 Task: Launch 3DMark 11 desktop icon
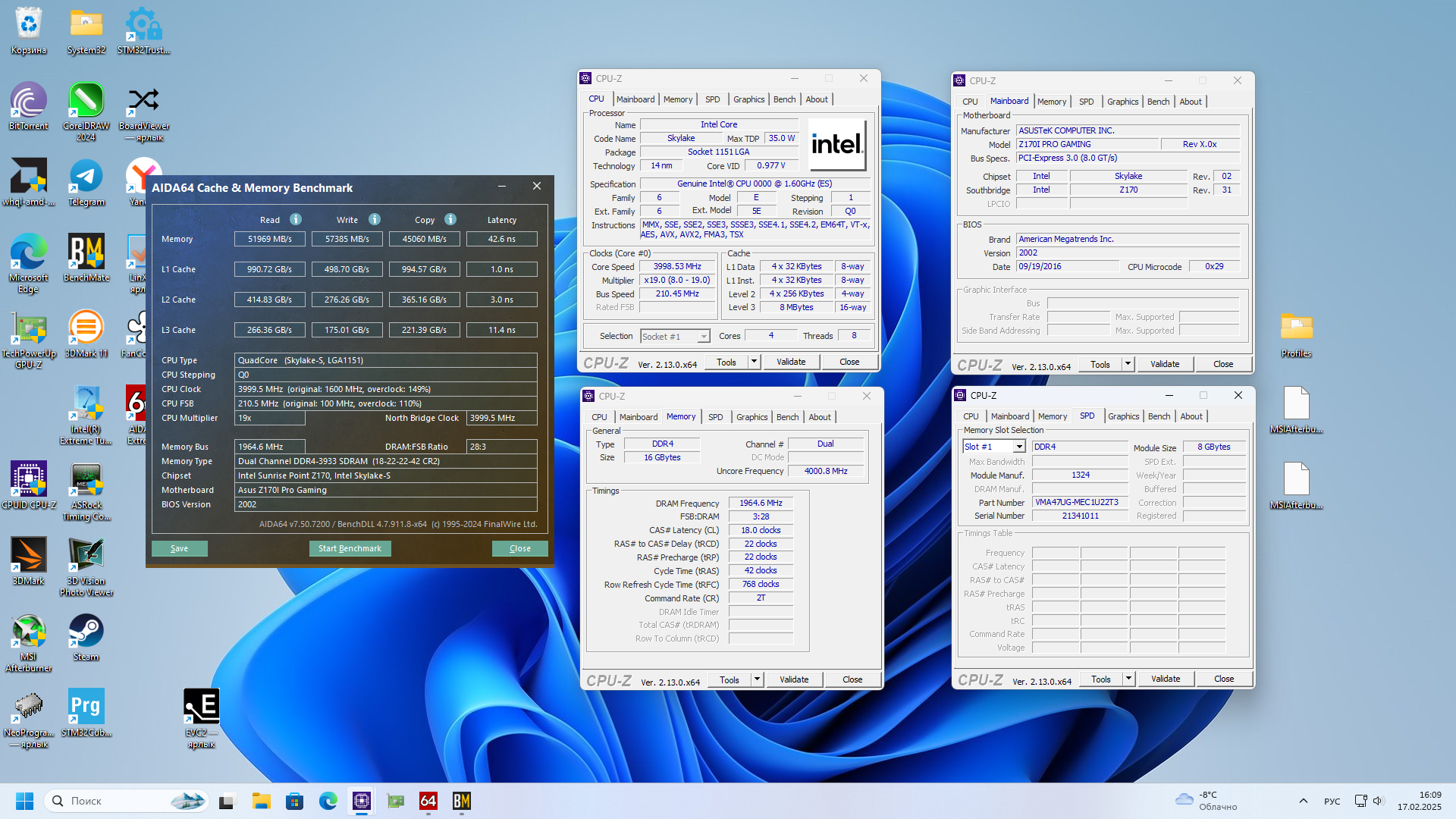86,334
